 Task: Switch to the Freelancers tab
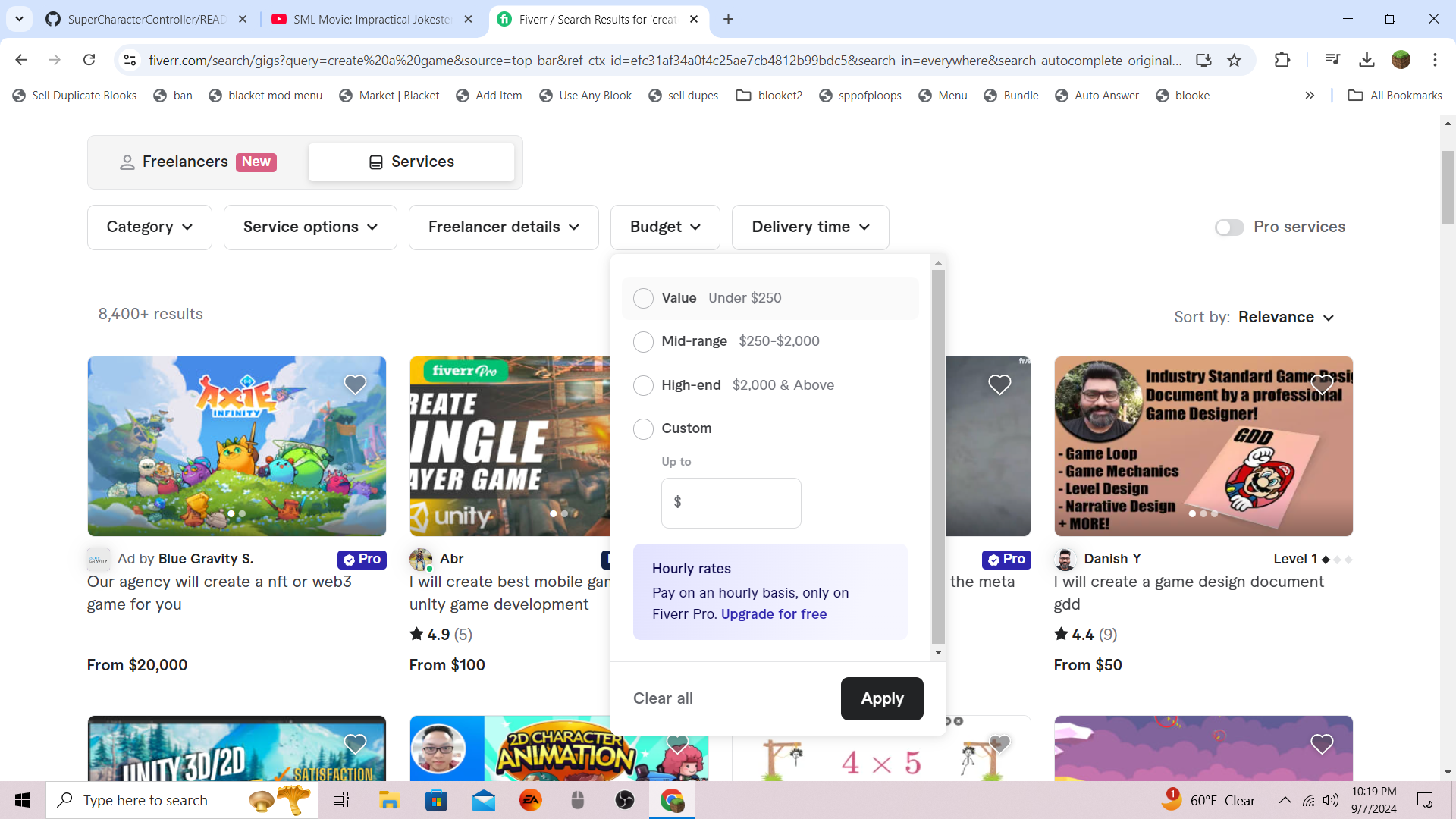[198, 162]
